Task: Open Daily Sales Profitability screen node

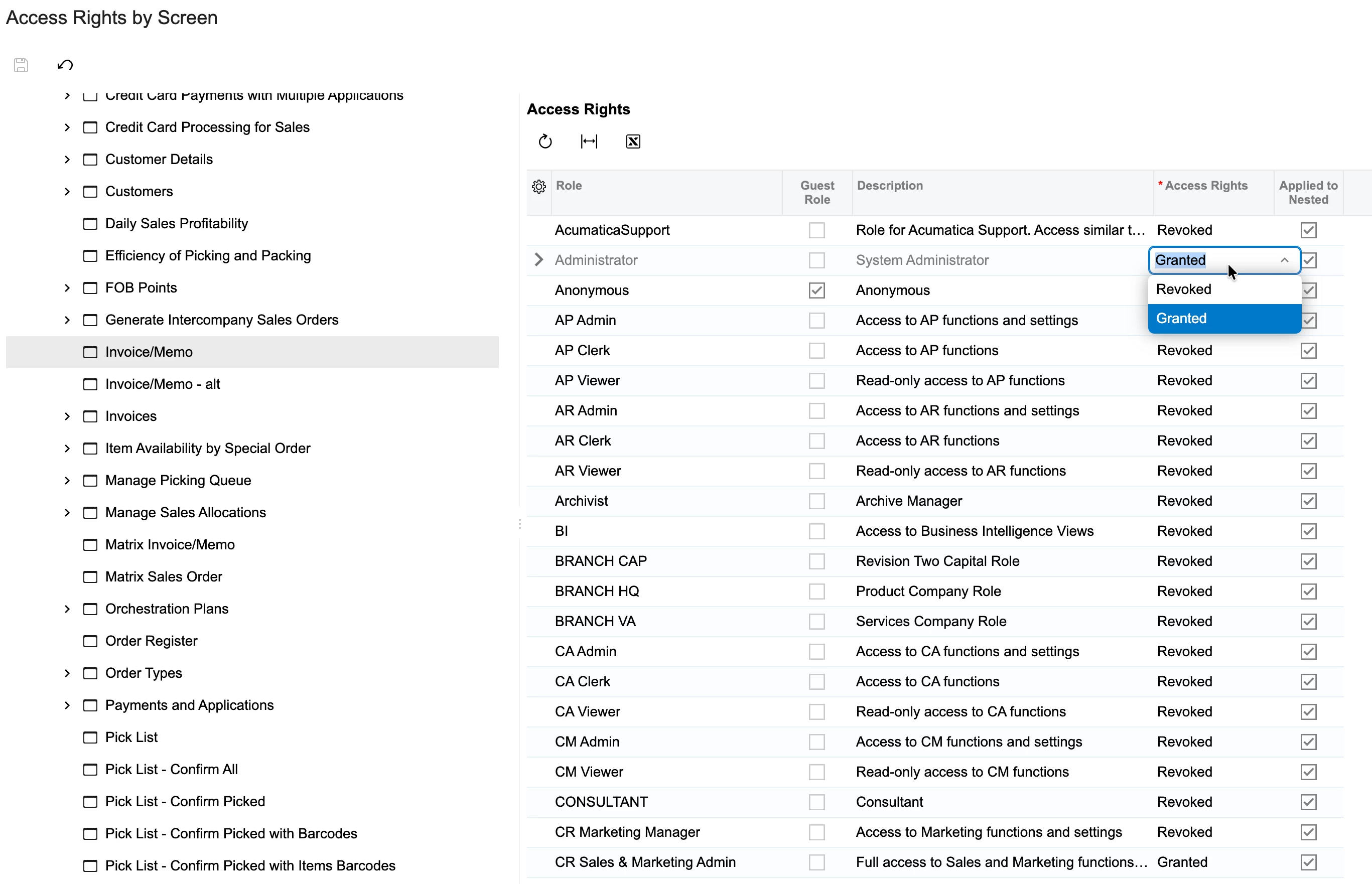Action: [x=176, y=223]
